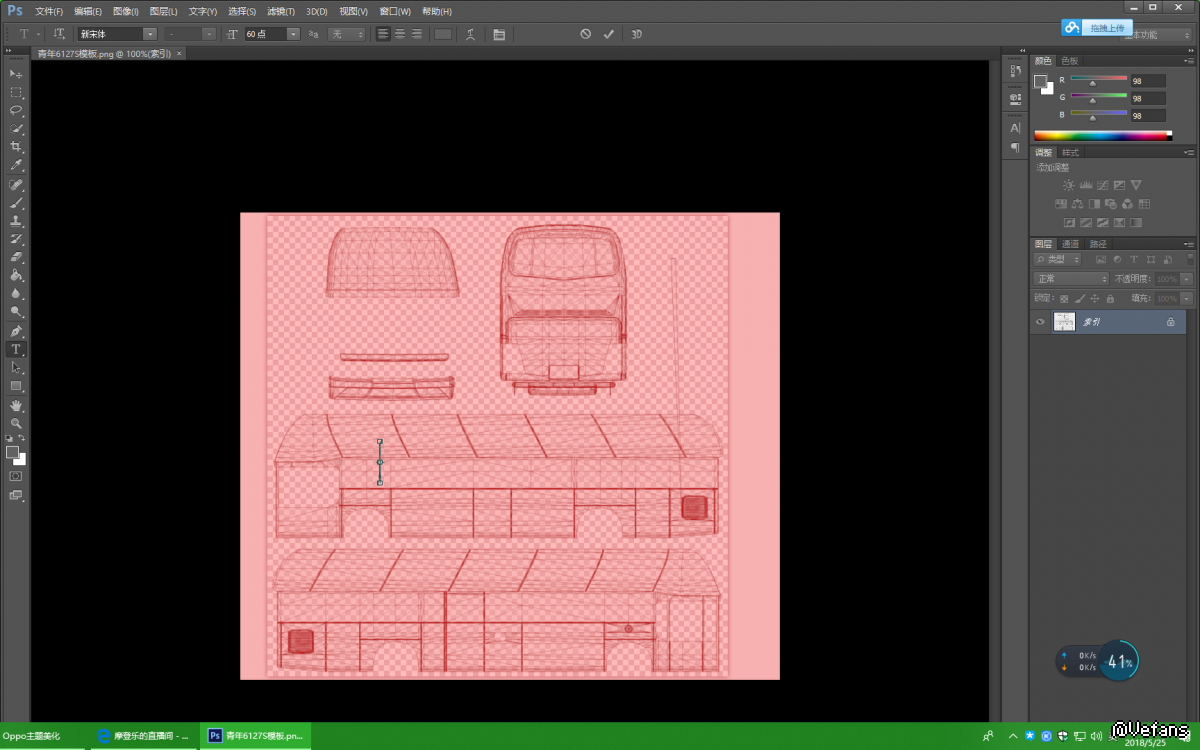This screenshot has height=750, width=1200.
Task: Expand the font size dropdown 60点
Action: tap(293, 34)
